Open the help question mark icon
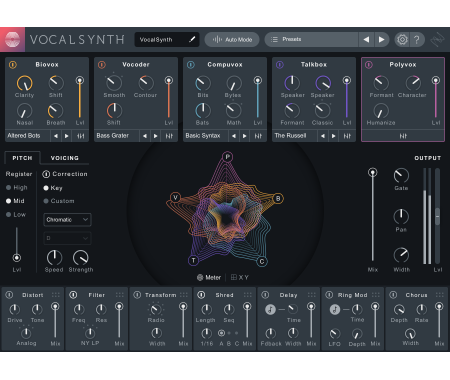 click(417, 40)
